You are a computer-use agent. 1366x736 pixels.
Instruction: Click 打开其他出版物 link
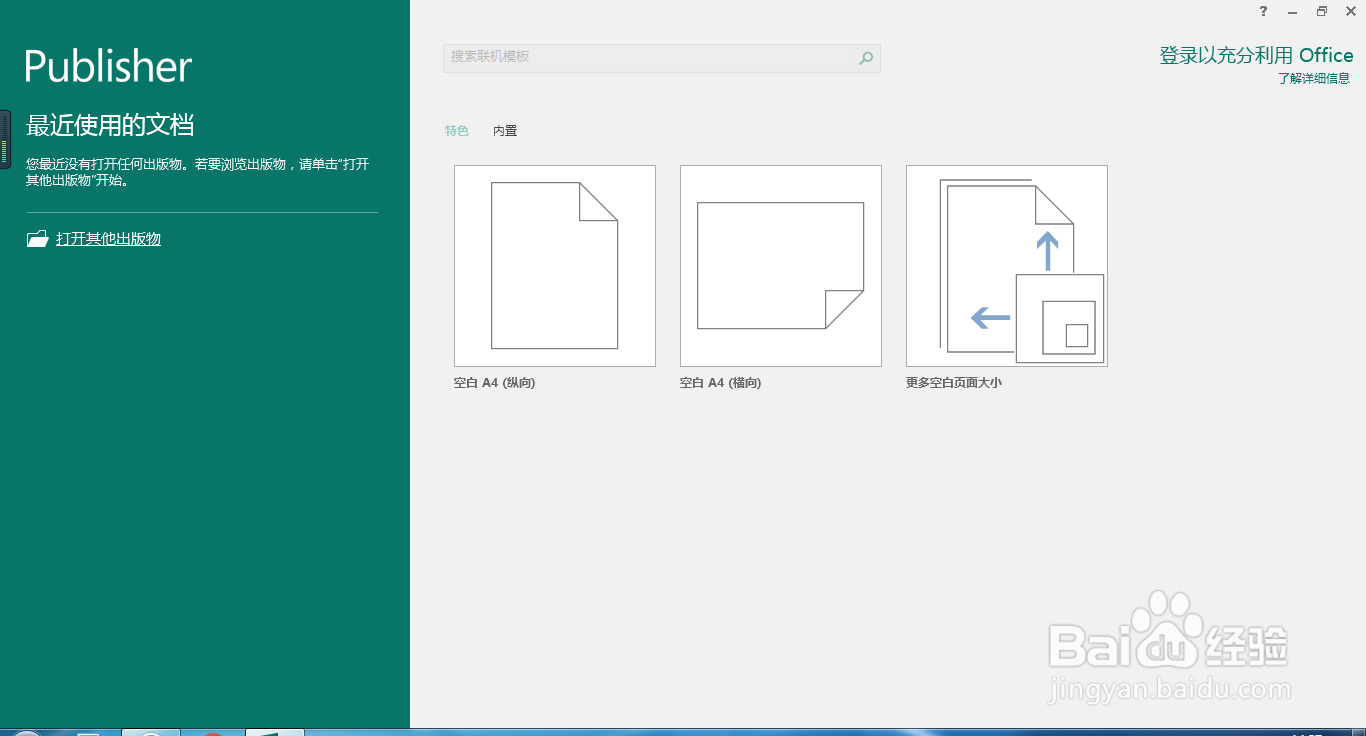coord(108,239)
